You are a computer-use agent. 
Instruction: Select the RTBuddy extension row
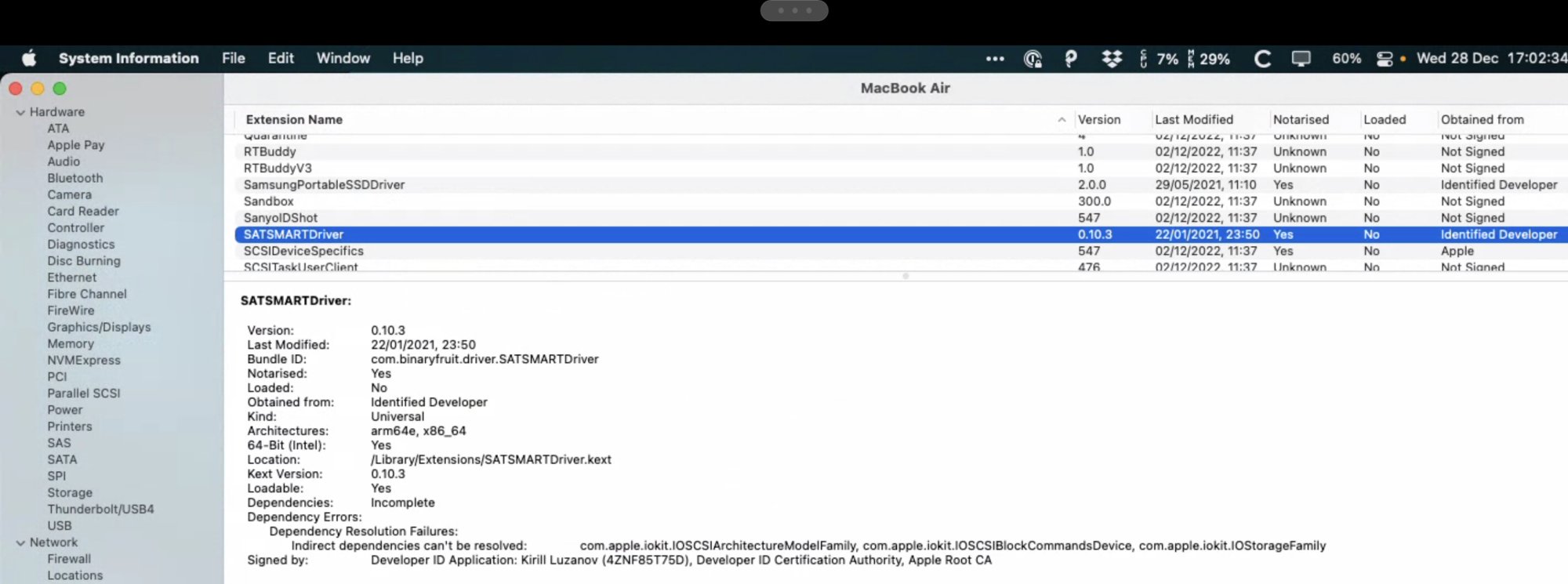[x=901, y=151]
